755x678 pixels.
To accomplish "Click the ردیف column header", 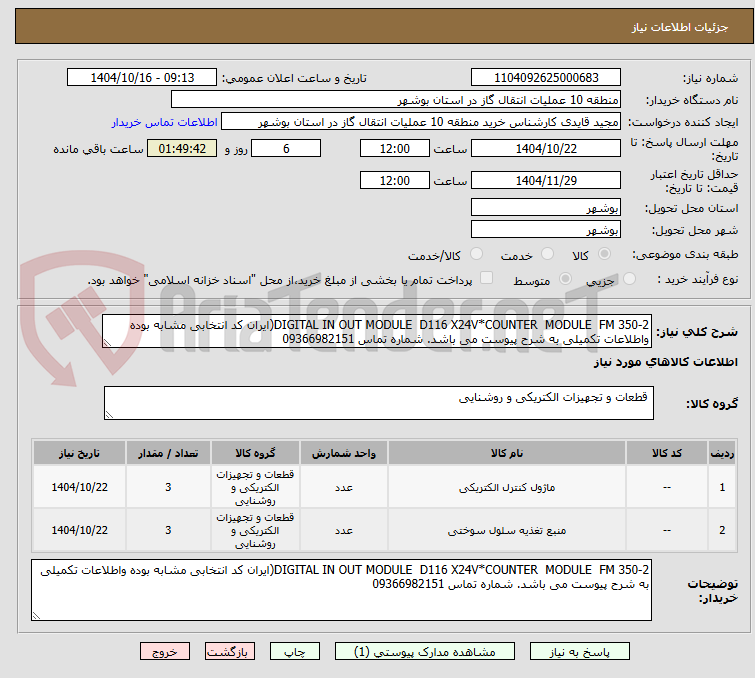I will [x=722, y=453].
